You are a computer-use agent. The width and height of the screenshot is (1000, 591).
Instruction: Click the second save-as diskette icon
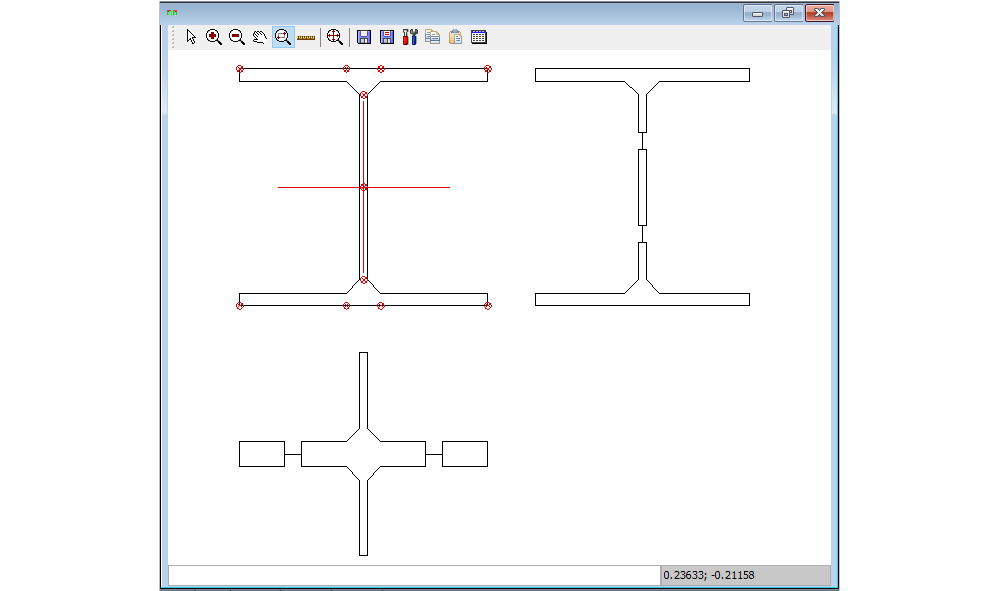pyautogui.click(x=386, y=37)
